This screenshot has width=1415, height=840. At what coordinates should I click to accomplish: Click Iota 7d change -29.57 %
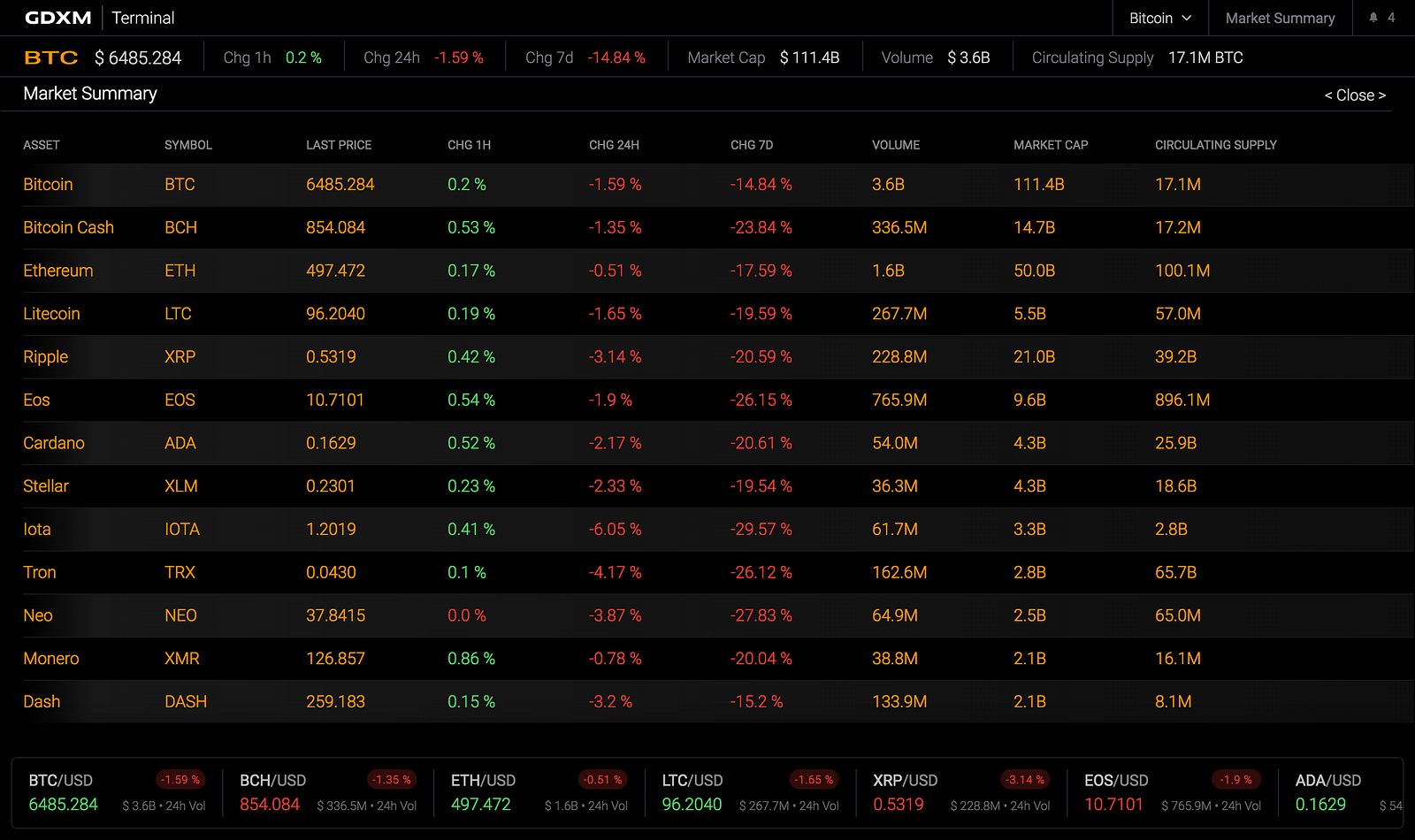point(761,530)
